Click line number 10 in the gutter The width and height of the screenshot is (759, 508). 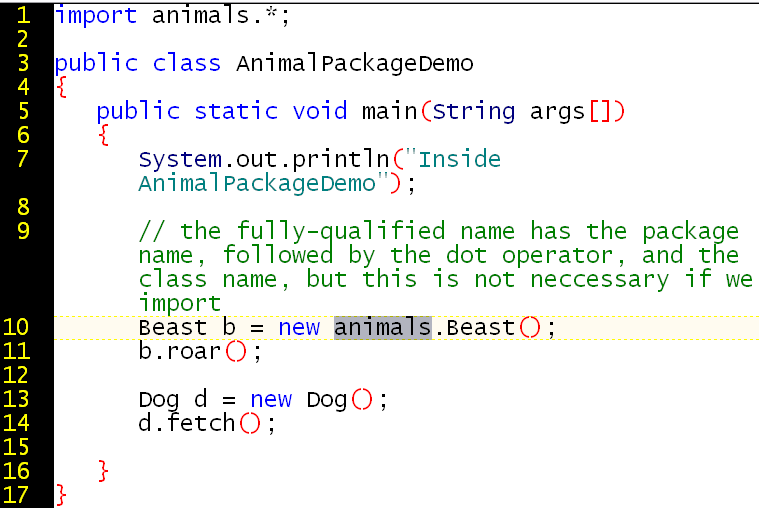[x=16, y=327]
